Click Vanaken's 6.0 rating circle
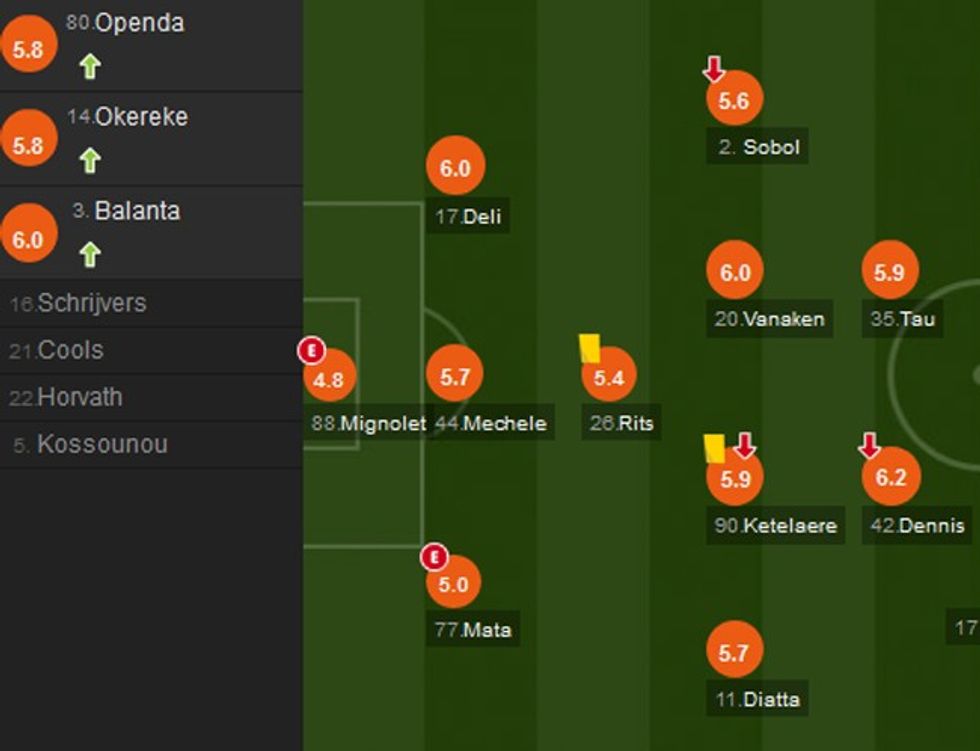The width and height of the screenshot is (980, 751). point(735,271)
